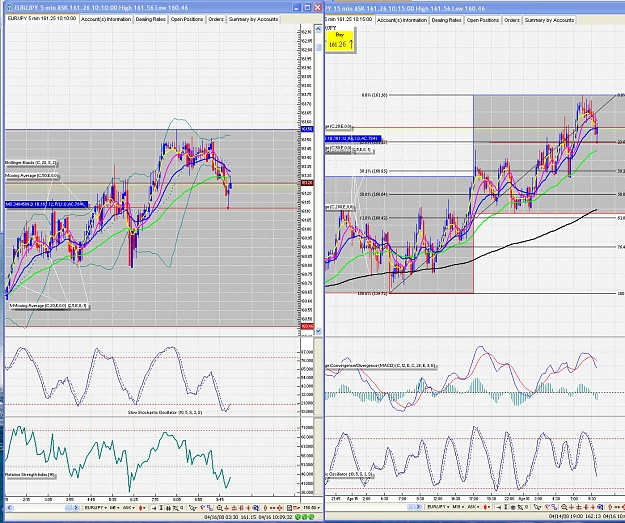Click the text cursor tool in 15 min toolbar
625x523 pixels.
pos(506,507)
